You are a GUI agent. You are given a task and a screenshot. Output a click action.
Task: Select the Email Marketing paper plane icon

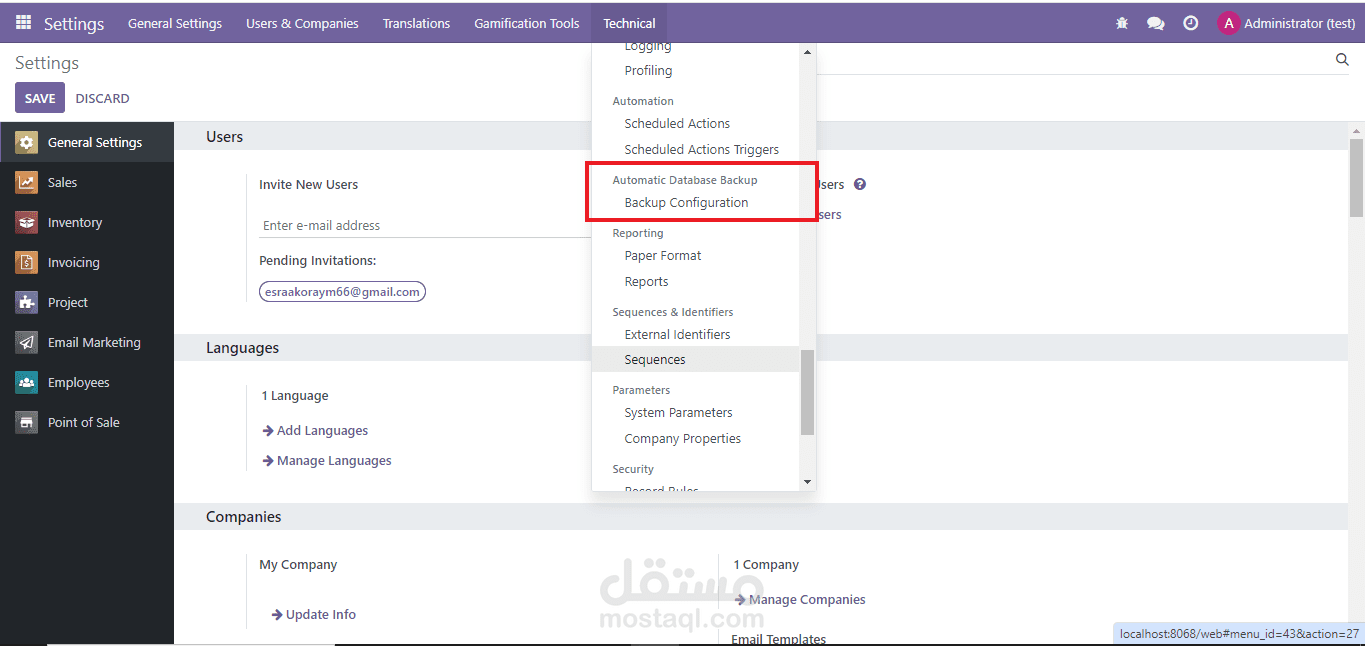[27, 342]
